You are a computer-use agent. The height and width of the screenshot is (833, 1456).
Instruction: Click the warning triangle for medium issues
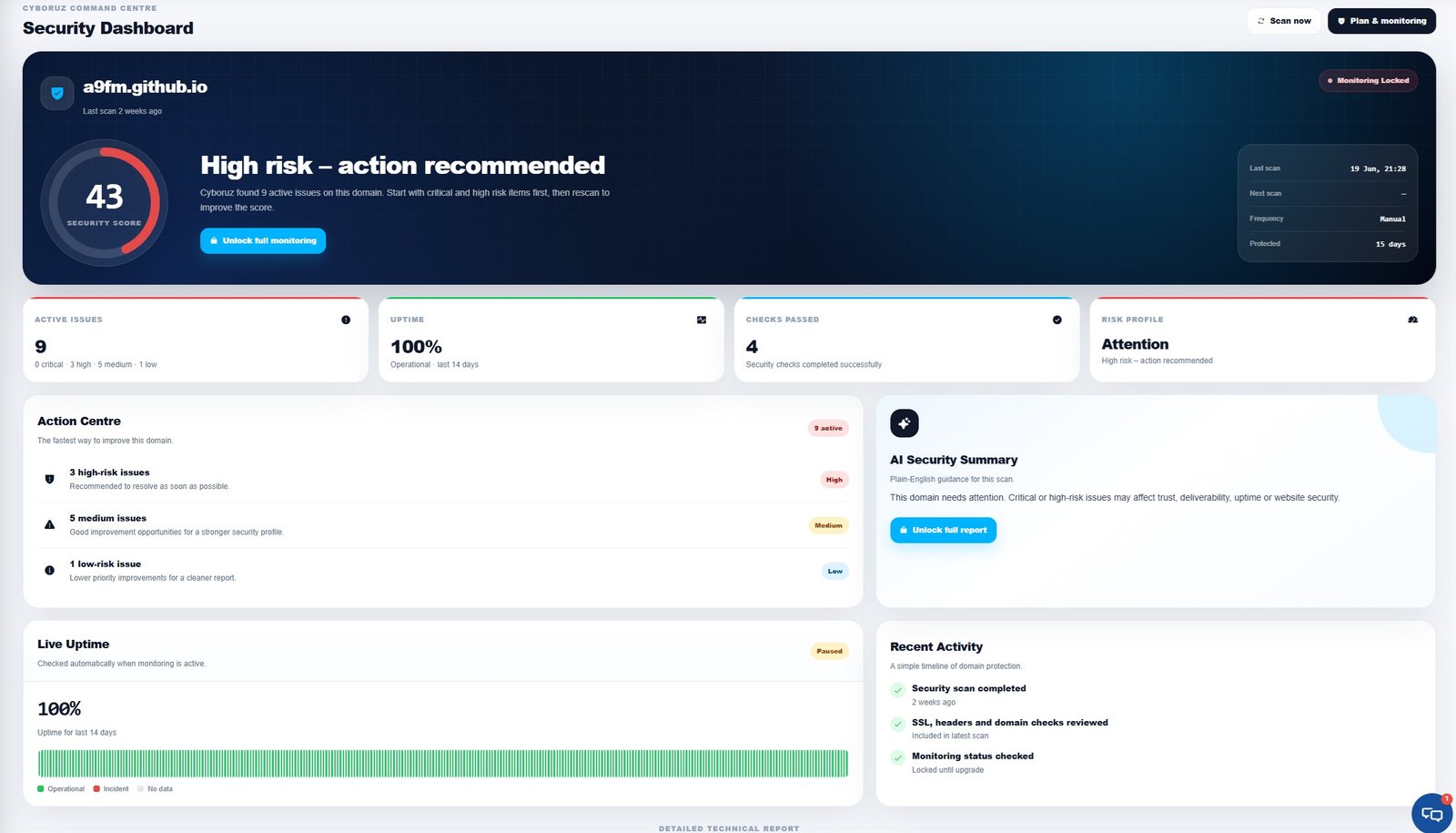pos(49,524)
